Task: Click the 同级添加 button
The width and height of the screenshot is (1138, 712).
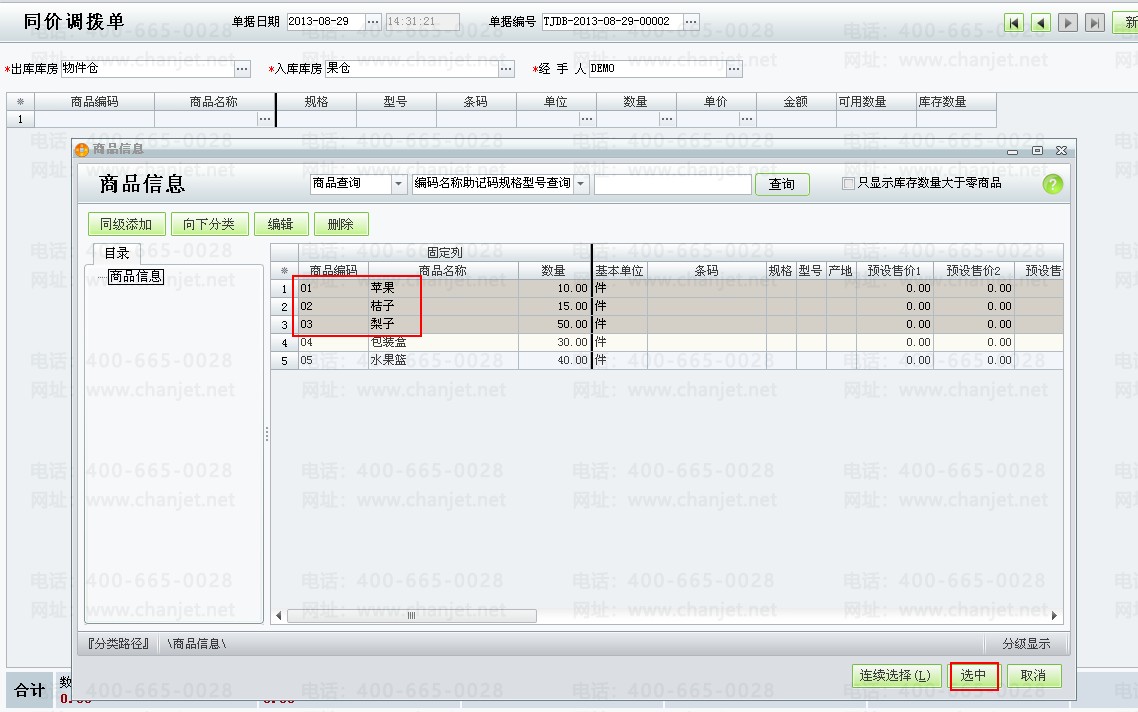Action: coord(126,224)
